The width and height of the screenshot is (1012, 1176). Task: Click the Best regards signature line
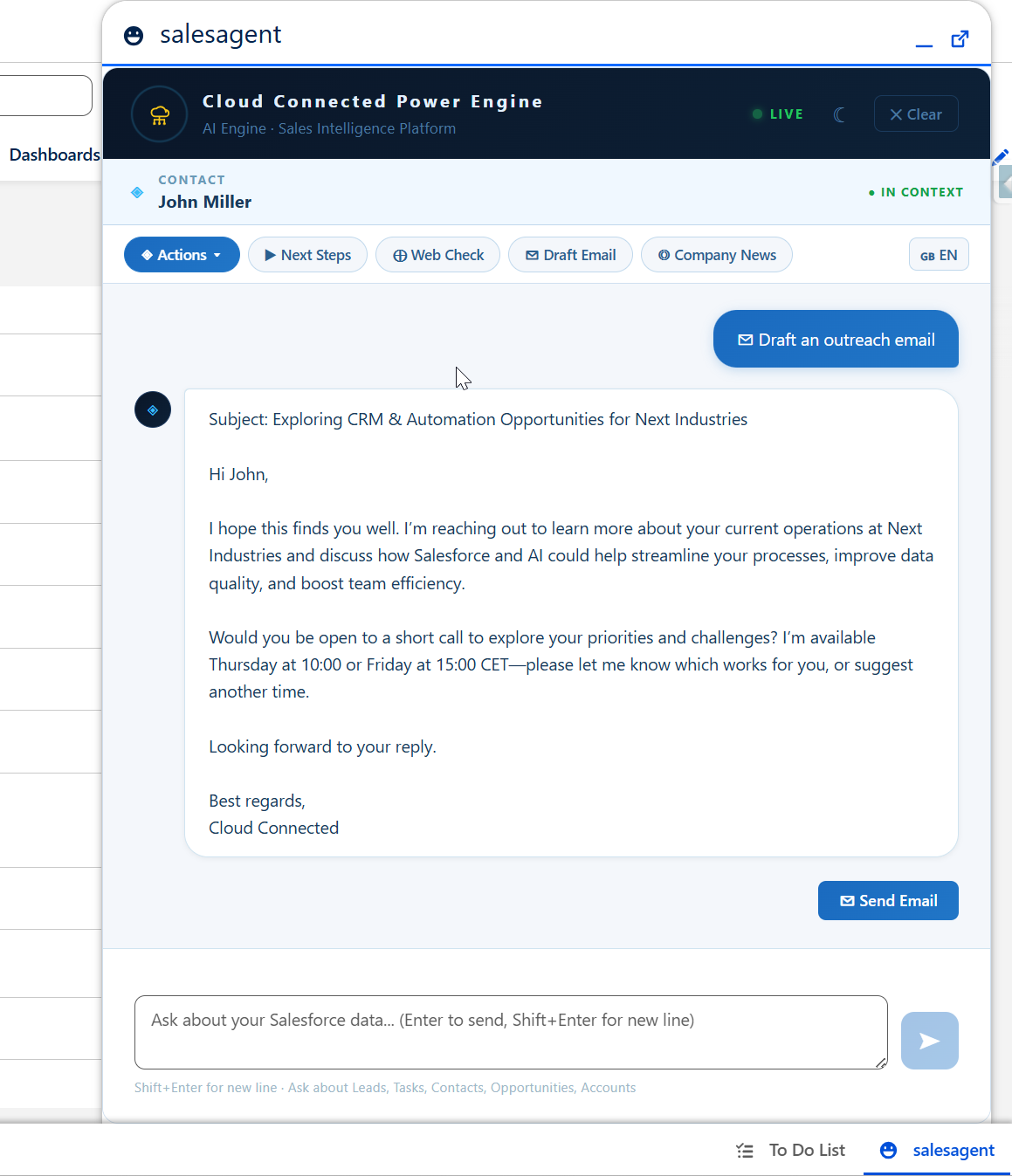pos(257,801)
